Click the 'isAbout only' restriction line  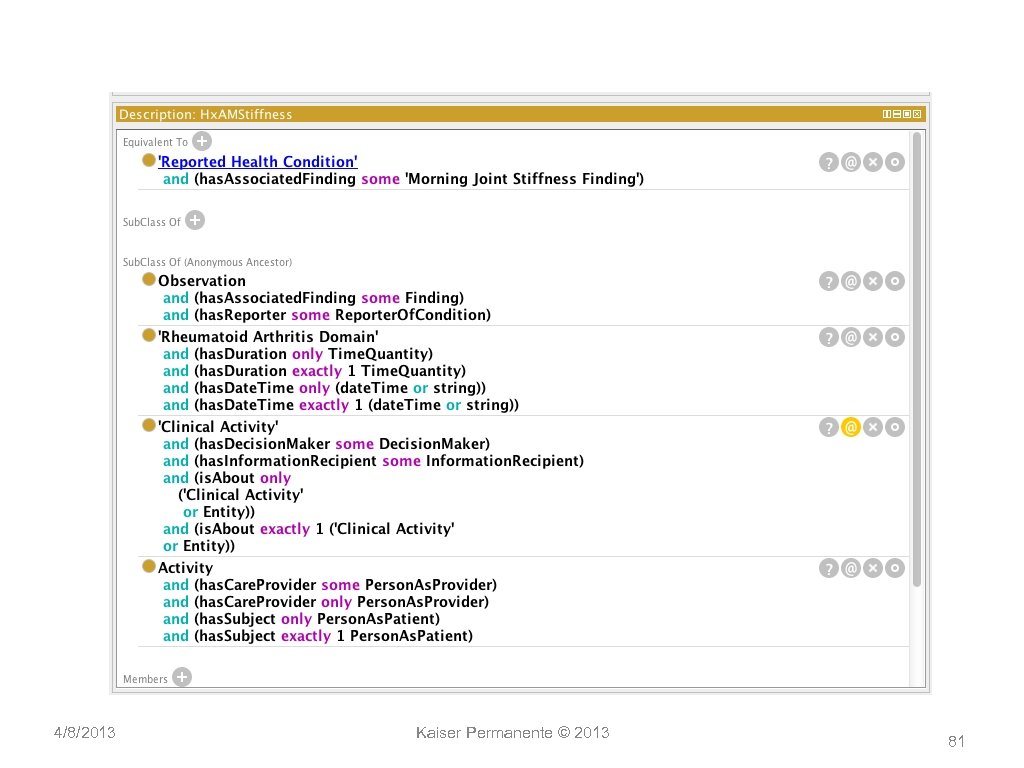point(227,478)
